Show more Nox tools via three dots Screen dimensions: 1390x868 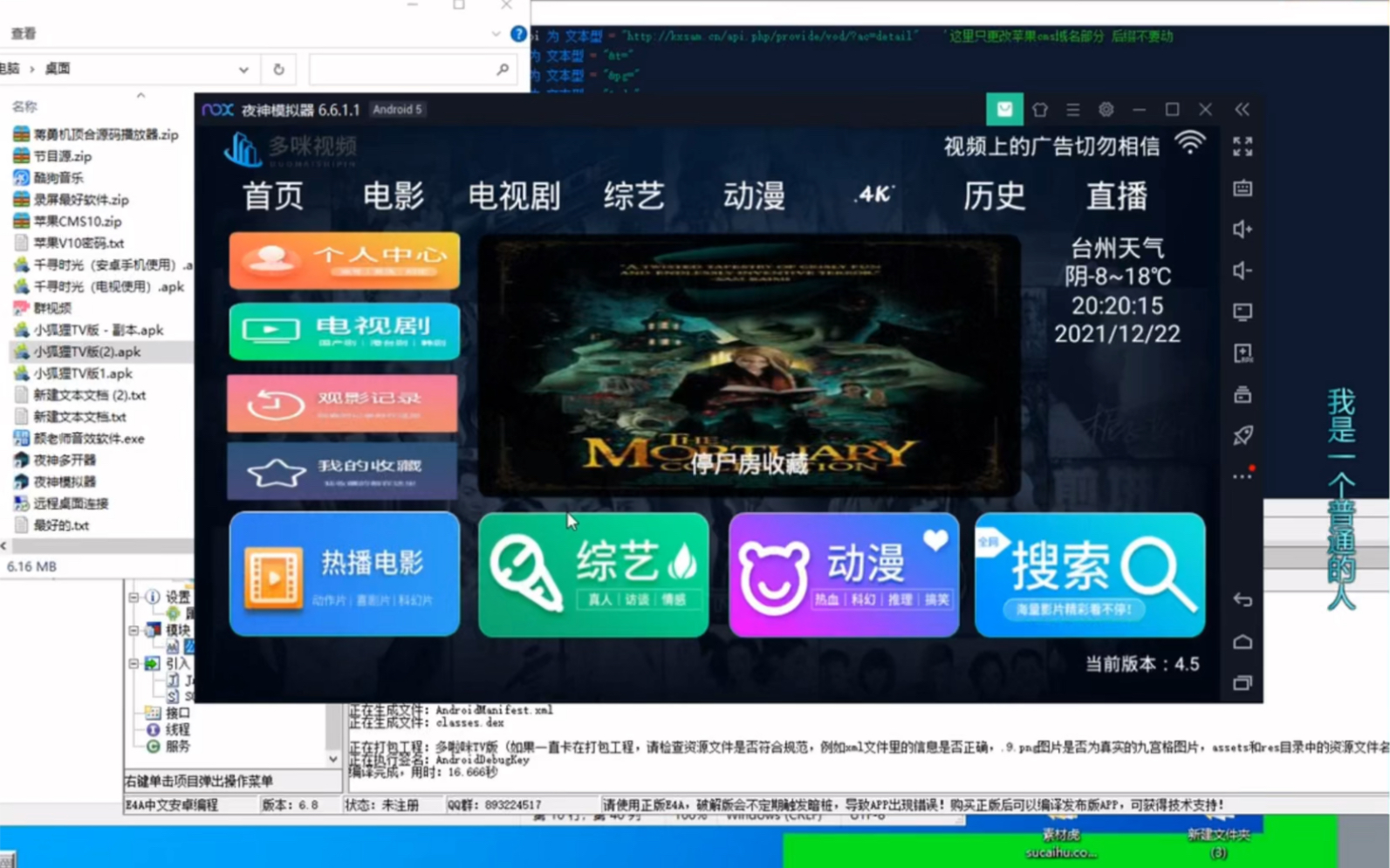tap(1243, 476)
